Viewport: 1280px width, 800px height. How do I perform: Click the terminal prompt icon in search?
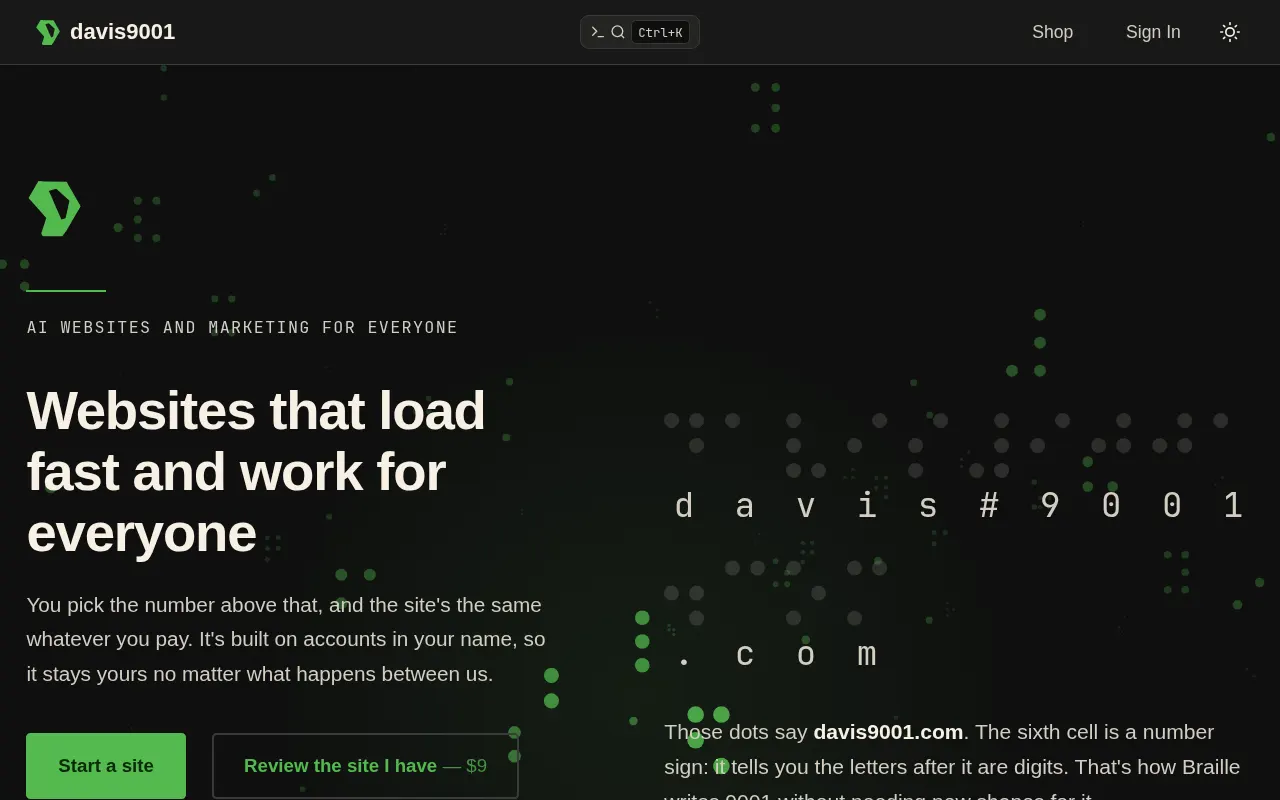tap(597, 32)
